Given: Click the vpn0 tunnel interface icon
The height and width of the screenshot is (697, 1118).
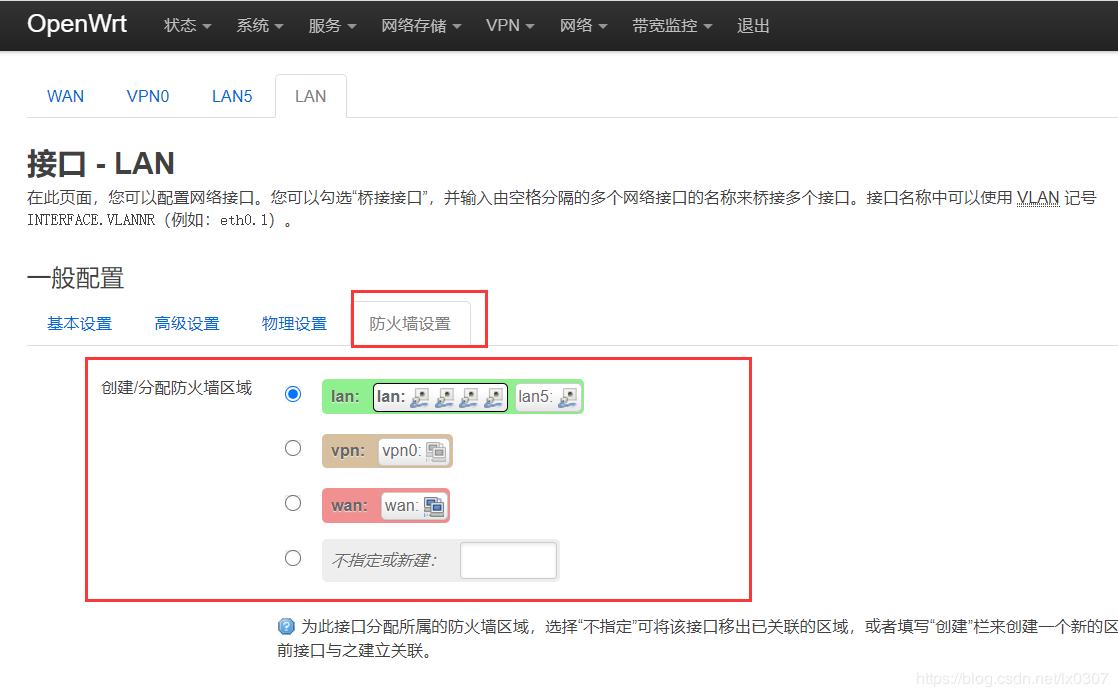Looking at the screenshot, I should pos(434,450).
